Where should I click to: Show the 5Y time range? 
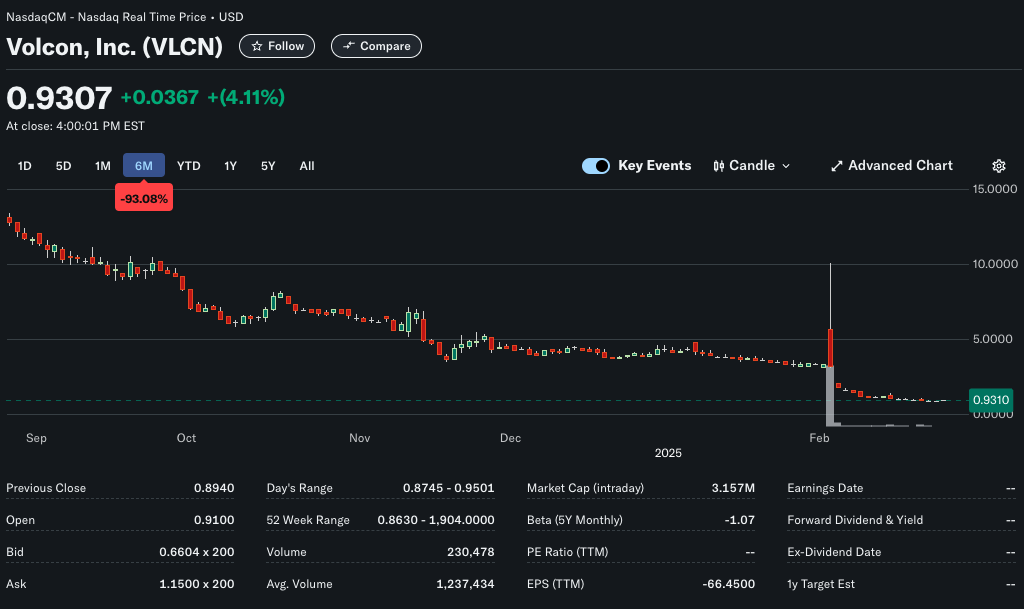pyautogui.click(x=268, y=166)
